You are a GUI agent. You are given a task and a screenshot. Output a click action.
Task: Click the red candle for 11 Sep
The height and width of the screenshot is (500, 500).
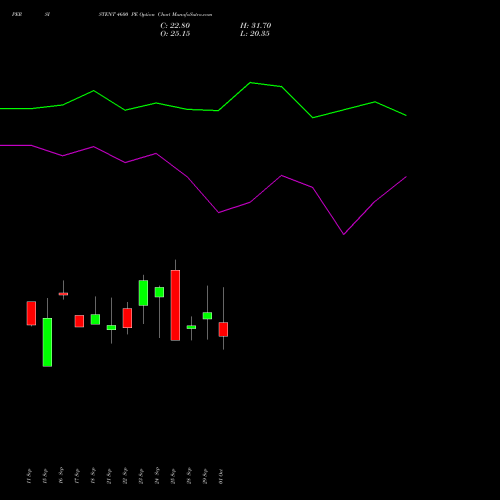[x=31, y=313]
